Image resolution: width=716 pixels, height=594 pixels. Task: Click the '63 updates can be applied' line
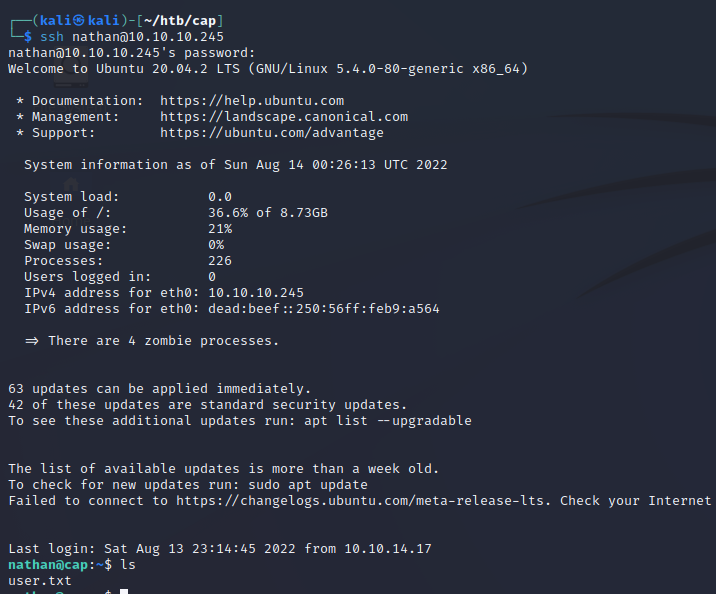coord(159,389)
